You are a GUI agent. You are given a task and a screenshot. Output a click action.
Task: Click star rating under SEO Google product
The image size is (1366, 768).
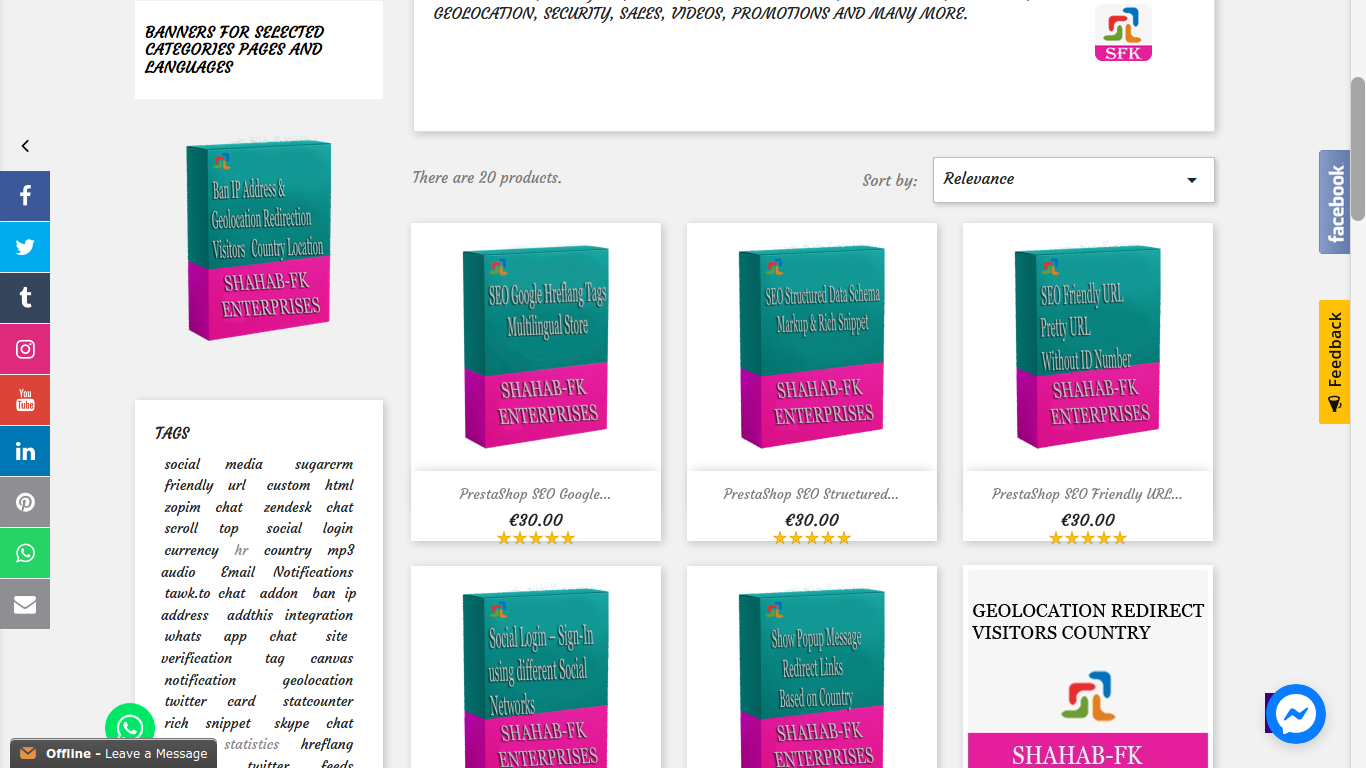click(536, 538)
